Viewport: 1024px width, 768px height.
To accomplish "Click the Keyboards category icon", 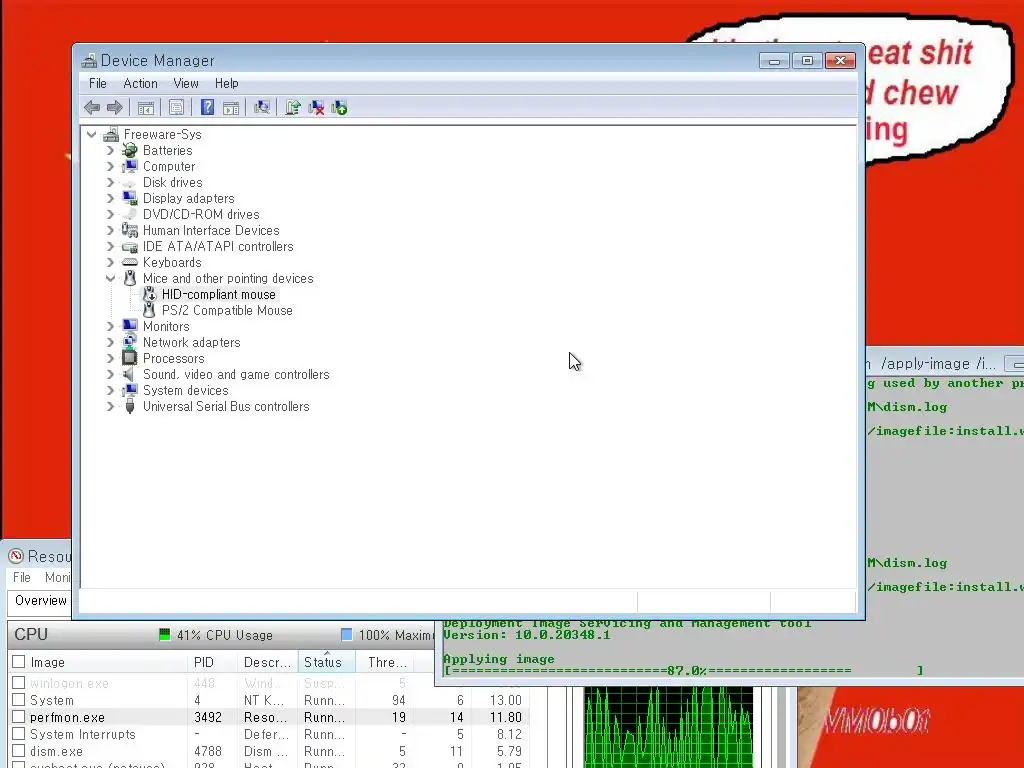I will click(x=129, y=262).
